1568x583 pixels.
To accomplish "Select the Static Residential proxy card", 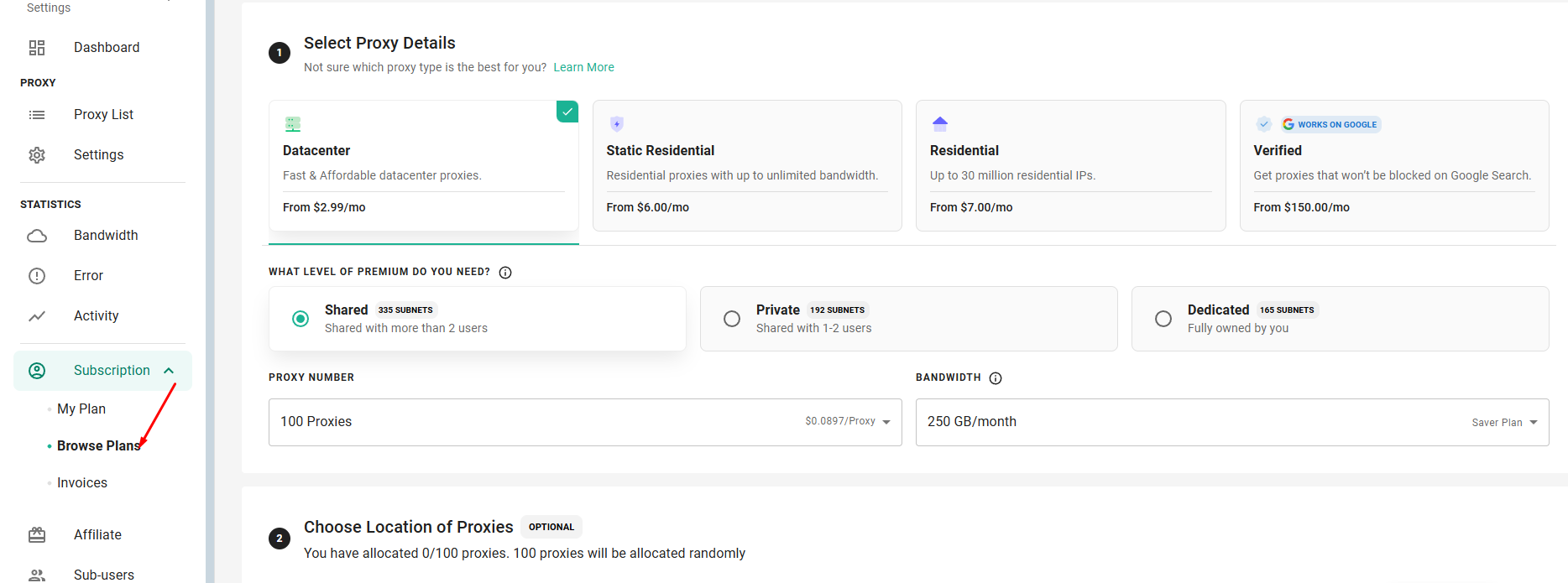I will (x=747, y=166).
